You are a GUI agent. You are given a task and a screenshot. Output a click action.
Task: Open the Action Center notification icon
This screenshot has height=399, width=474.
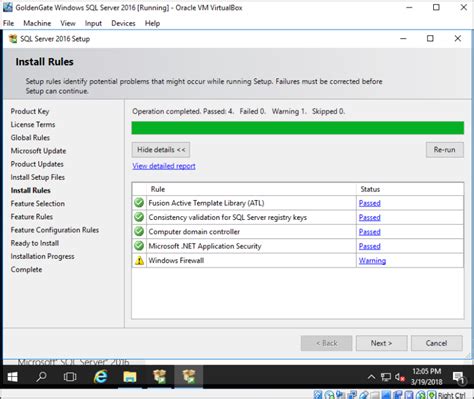click(459, 377)
